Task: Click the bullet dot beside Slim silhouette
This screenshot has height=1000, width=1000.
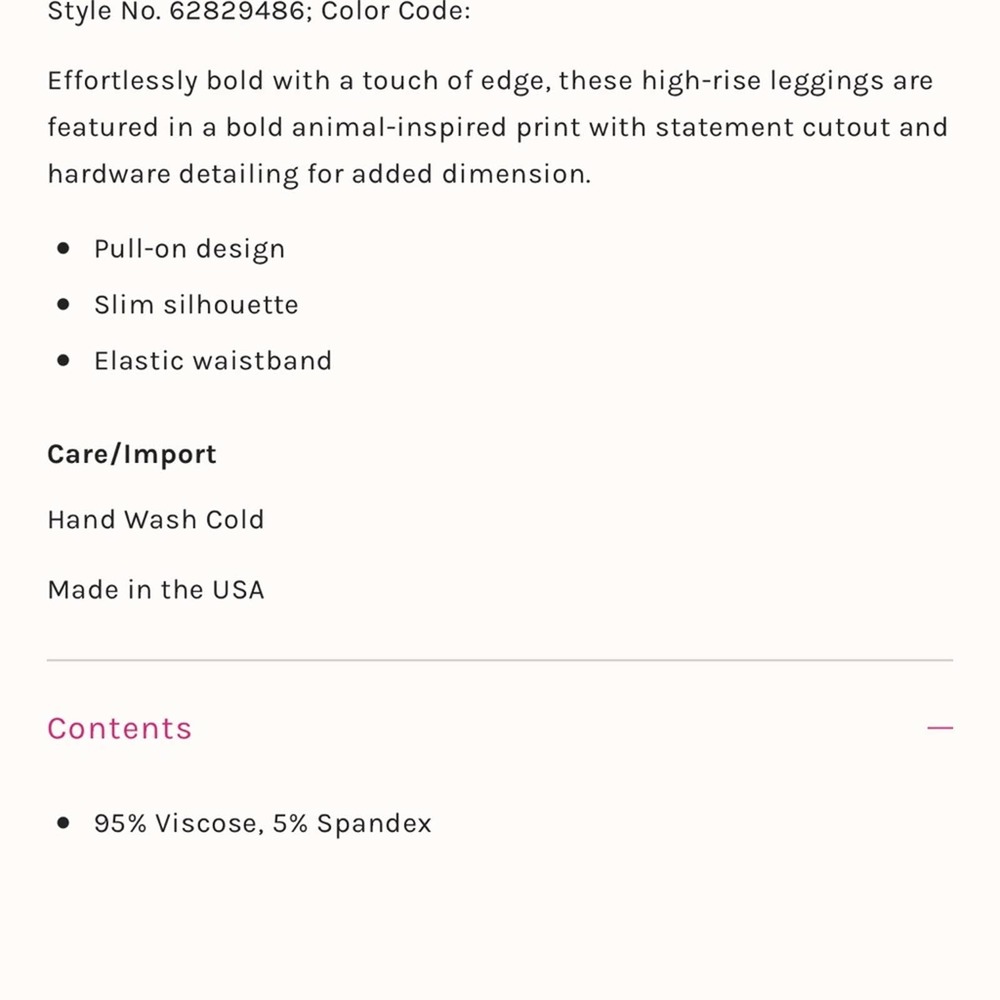Action: (63, 304)
